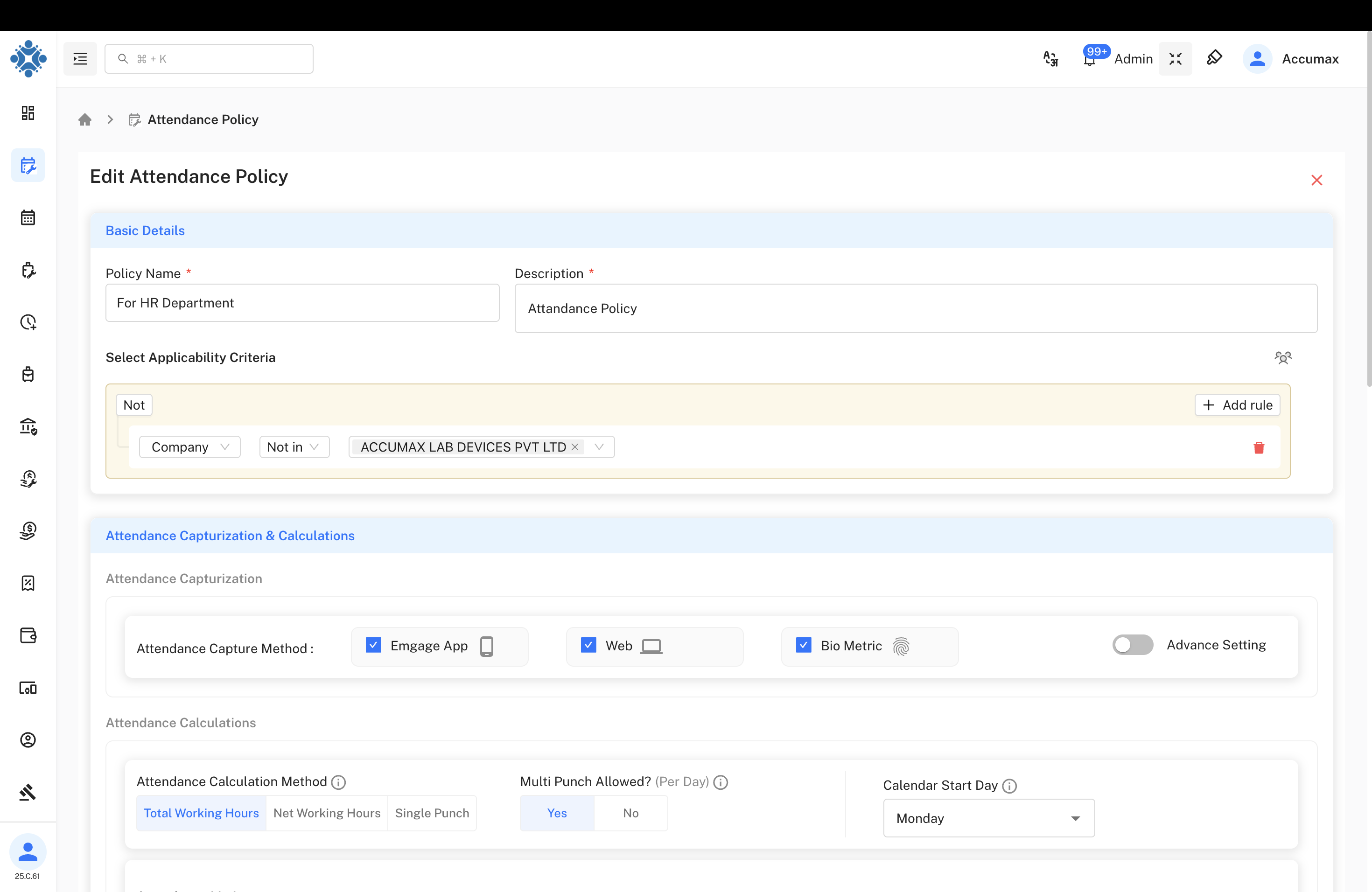The height and width of the screenshot is (892, 1372).
Task: Click inside the Policy Name field
Action: coord(302,302)
